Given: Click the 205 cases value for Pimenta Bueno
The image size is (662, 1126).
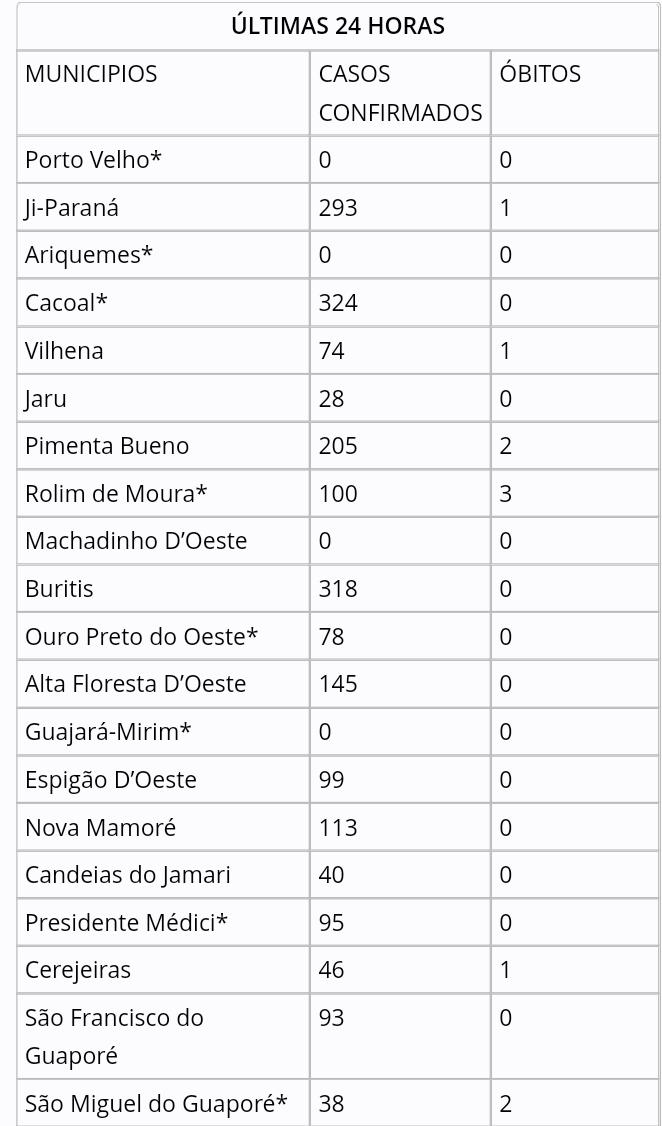Looking at the screenshot, I should 338,446.
